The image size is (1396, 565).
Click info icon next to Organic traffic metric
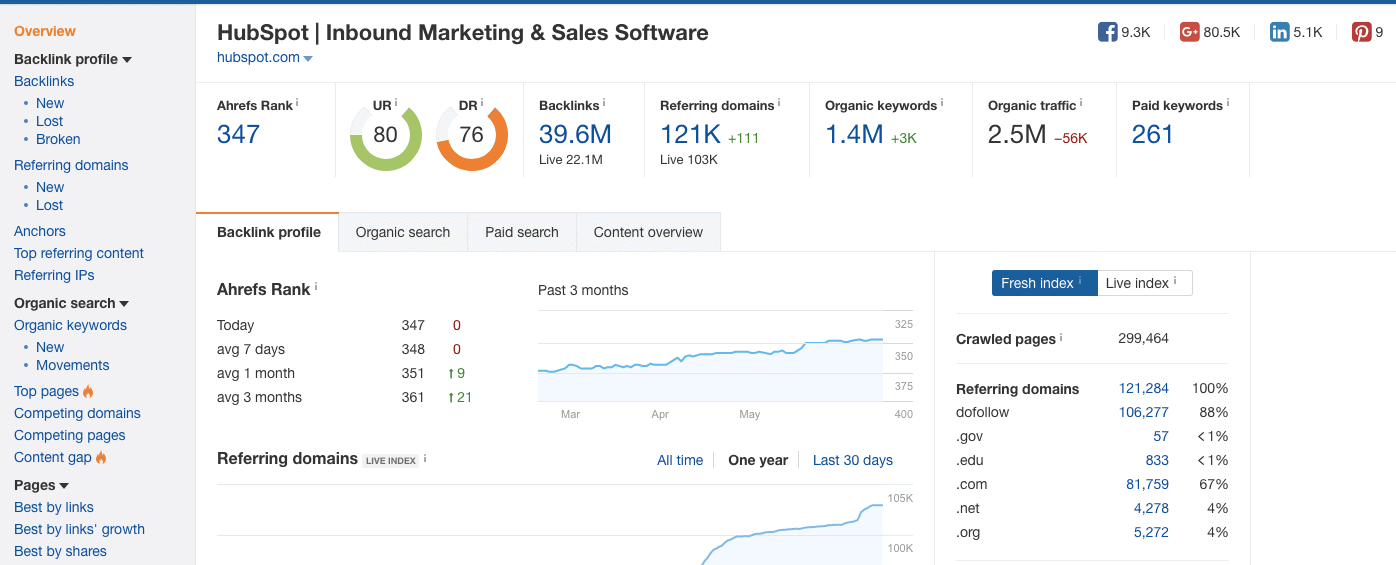coord(1081,103)
